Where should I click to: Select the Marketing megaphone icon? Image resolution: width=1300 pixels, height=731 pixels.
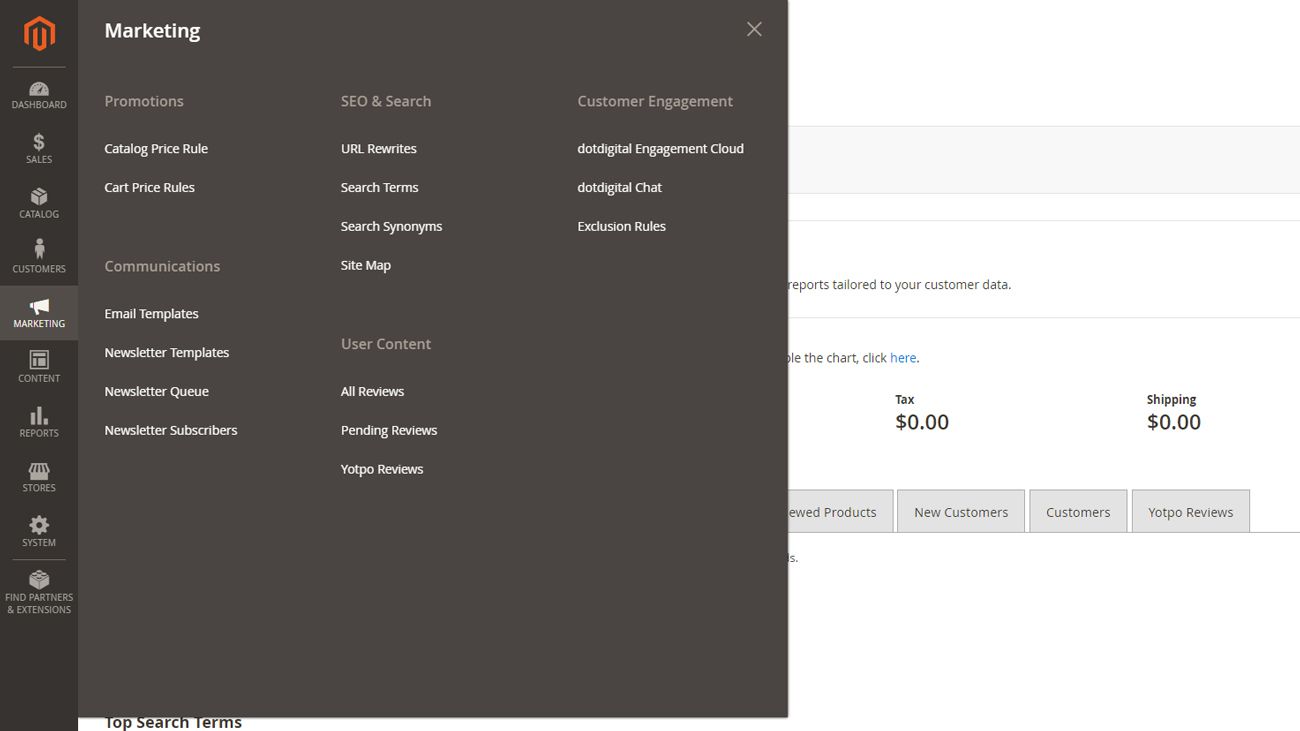tap(39, 313)
